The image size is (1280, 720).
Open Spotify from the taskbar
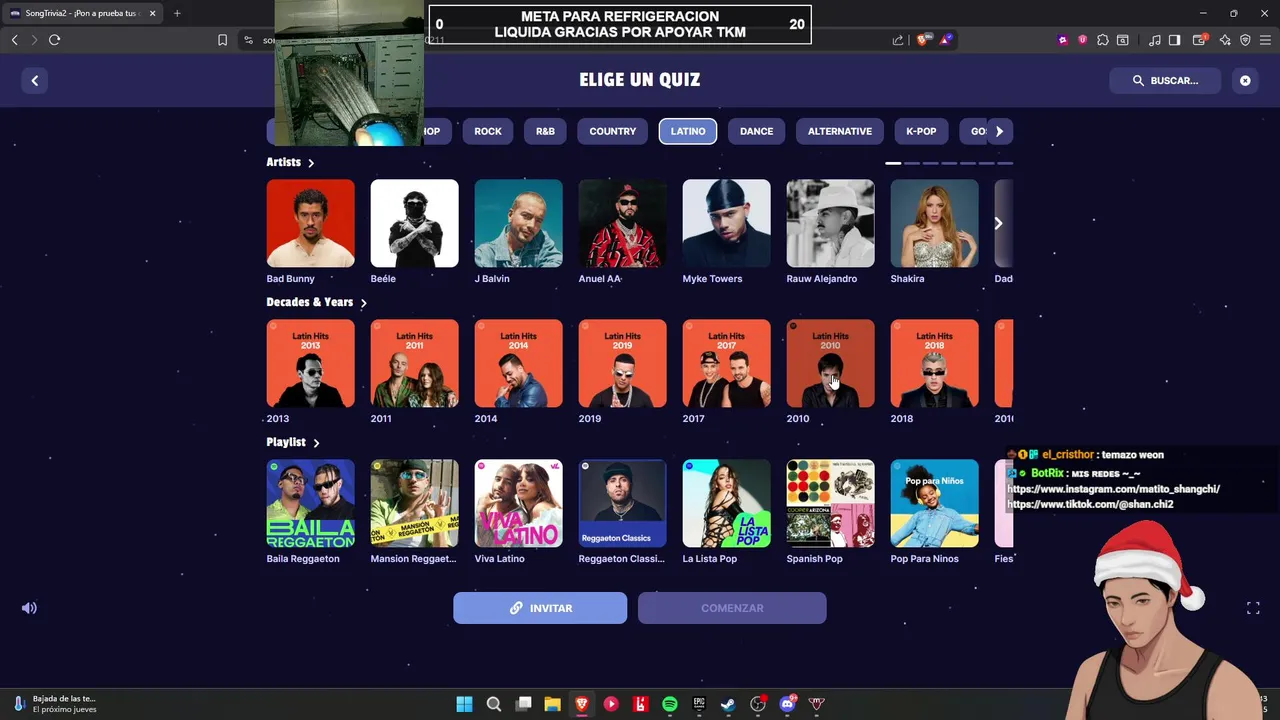pyautogui.click(x=670, y=704)
